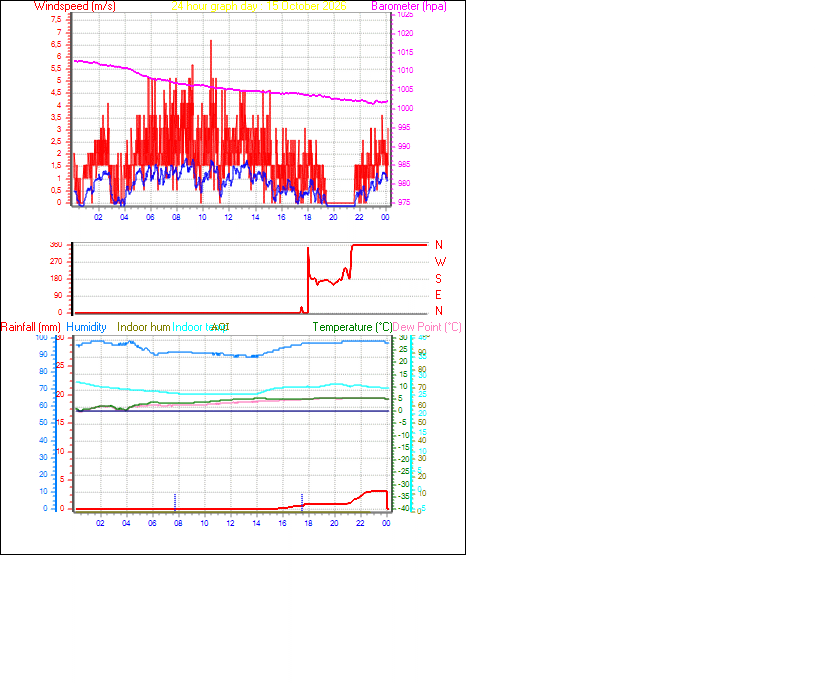816x683 pixels.
Task: Click the W direction label on wind chart
Action: pyautogui.click(x=440, y=262)
